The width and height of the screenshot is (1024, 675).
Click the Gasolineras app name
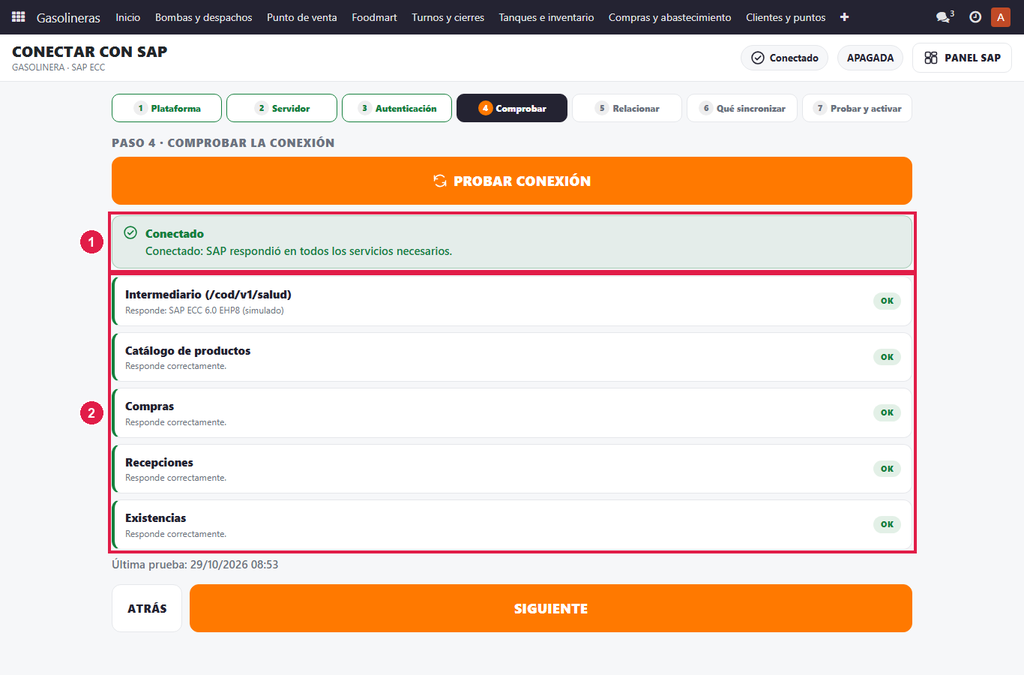[69, 18]
